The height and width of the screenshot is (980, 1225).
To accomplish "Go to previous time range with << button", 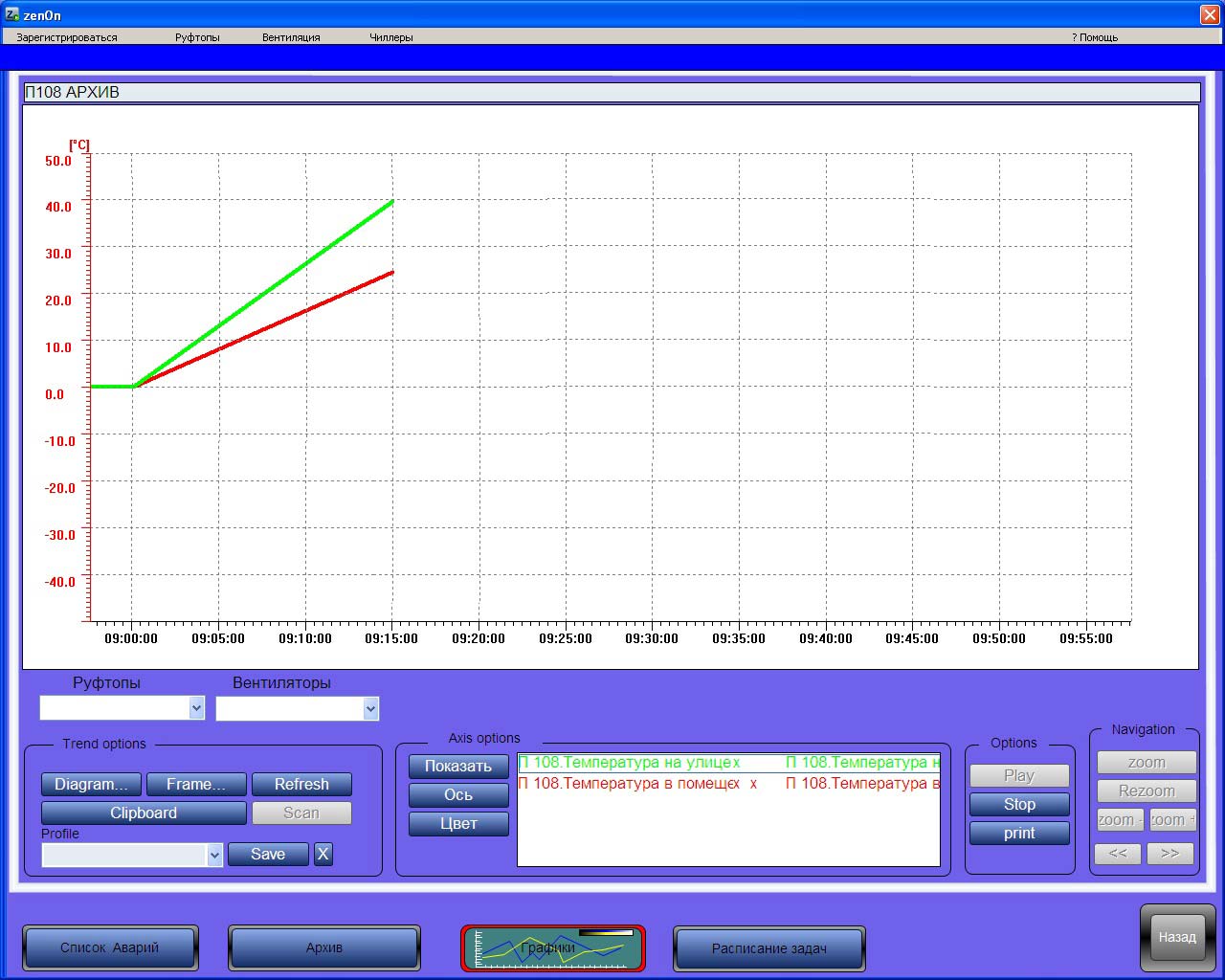I will tap(1118, 853).
